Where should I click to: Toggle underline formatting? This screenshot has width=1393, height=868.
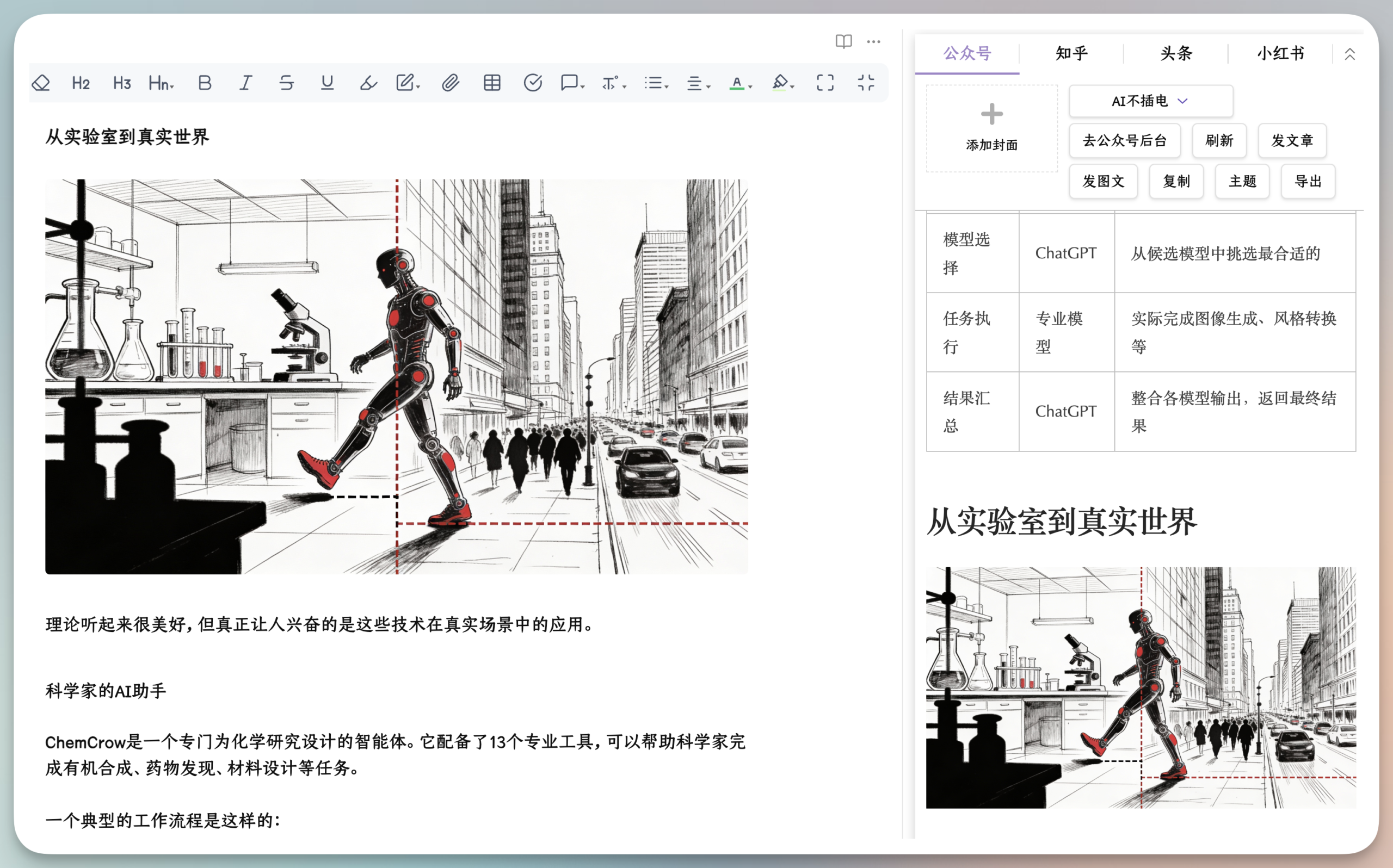pyautogui.click(x=327, y=83)
